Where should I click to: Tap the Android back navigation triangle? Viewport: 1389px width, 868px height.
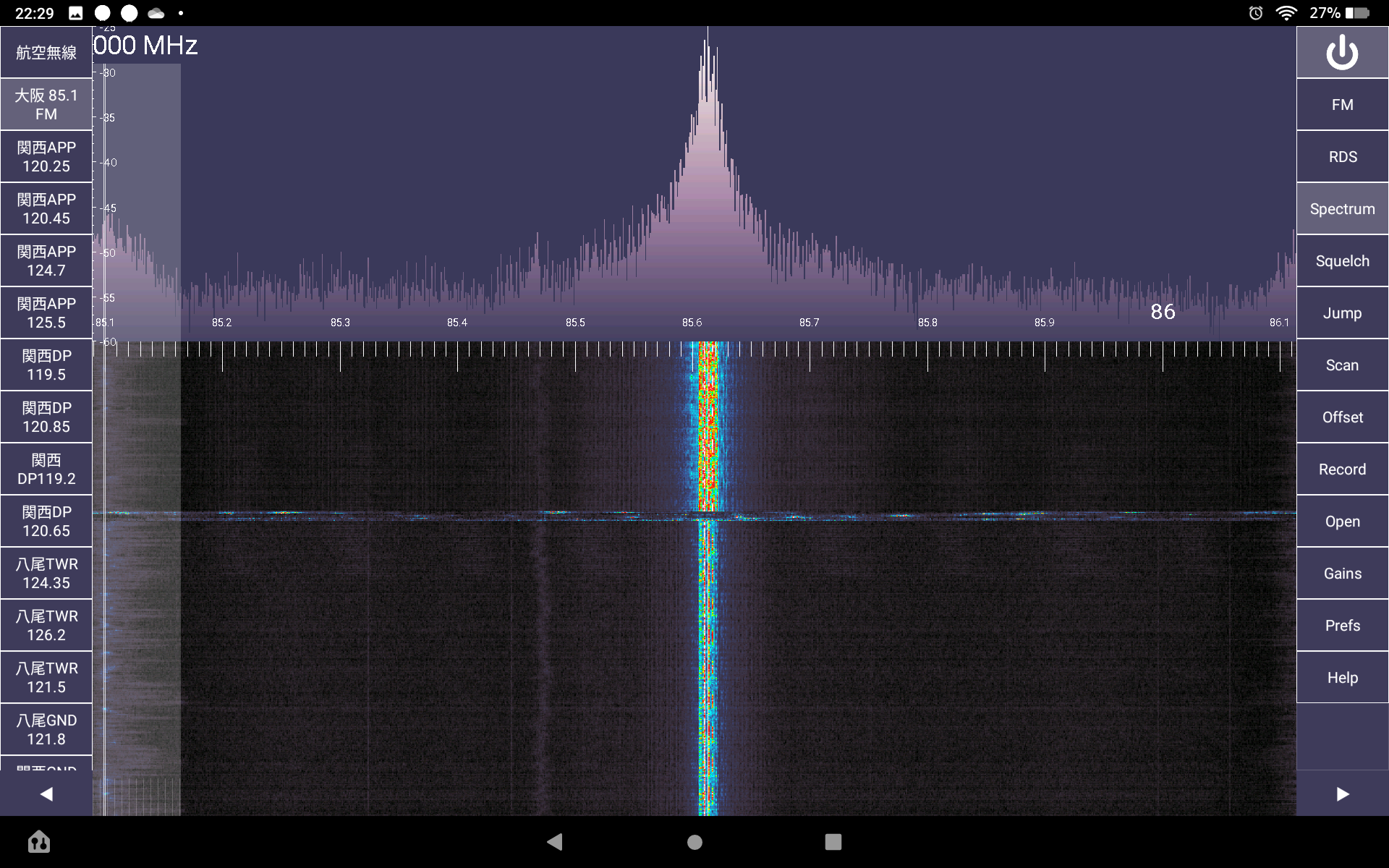[555, 841]
